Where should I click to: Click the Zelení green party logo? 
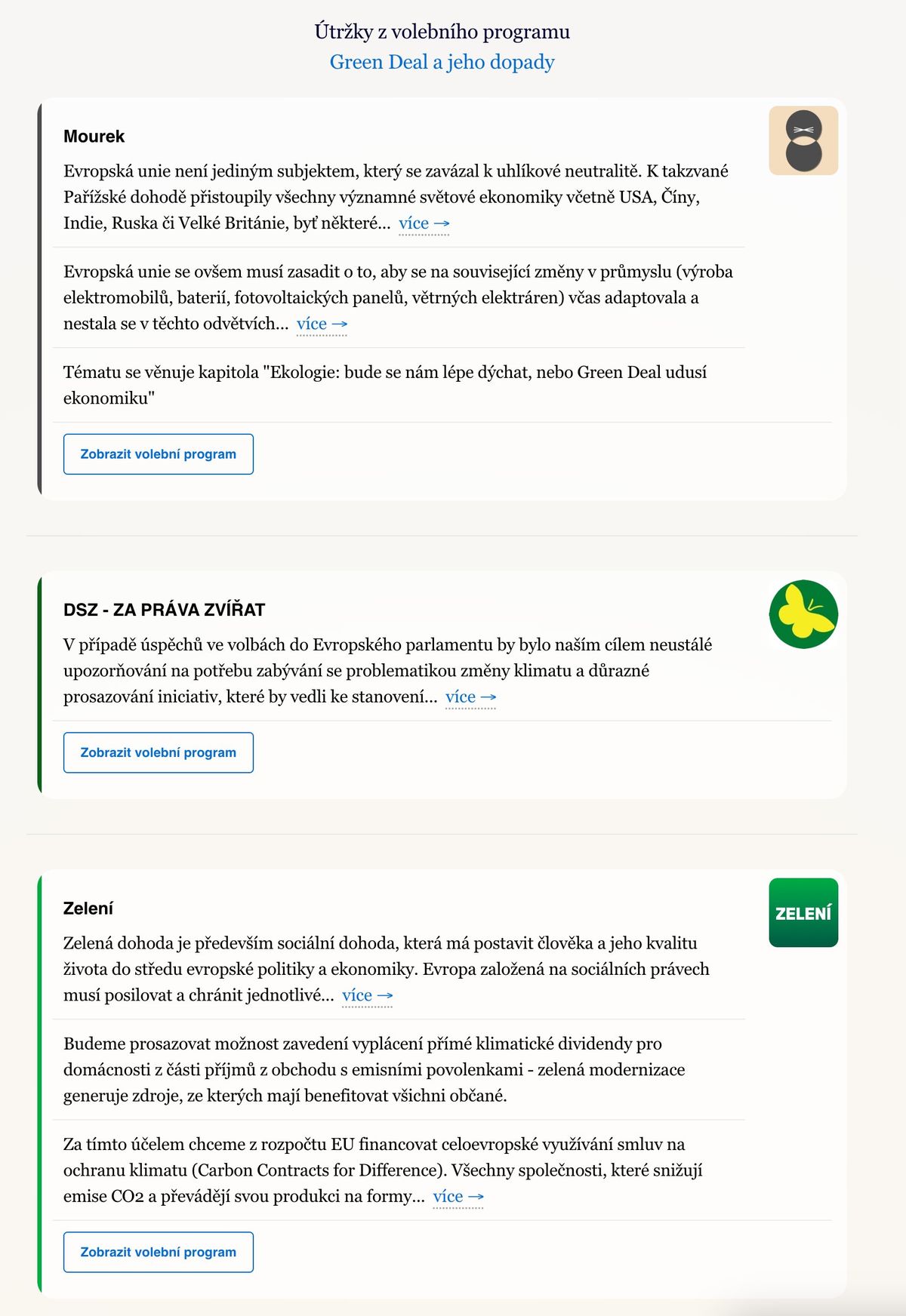click(x=803, y=912)
